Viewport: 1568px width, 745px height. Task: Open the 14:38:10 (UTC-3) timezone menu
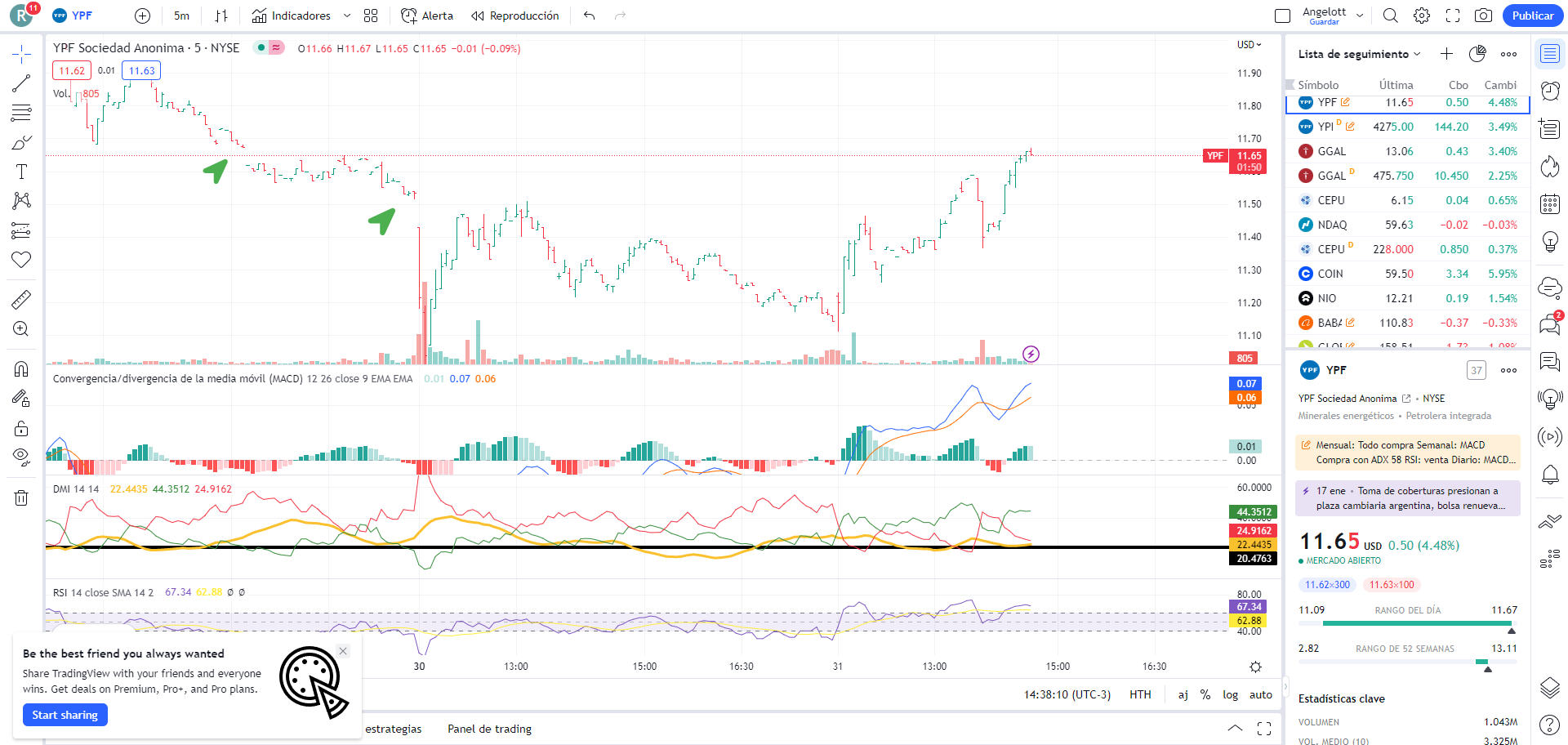pyautogui.click(x=1067, y=694)
